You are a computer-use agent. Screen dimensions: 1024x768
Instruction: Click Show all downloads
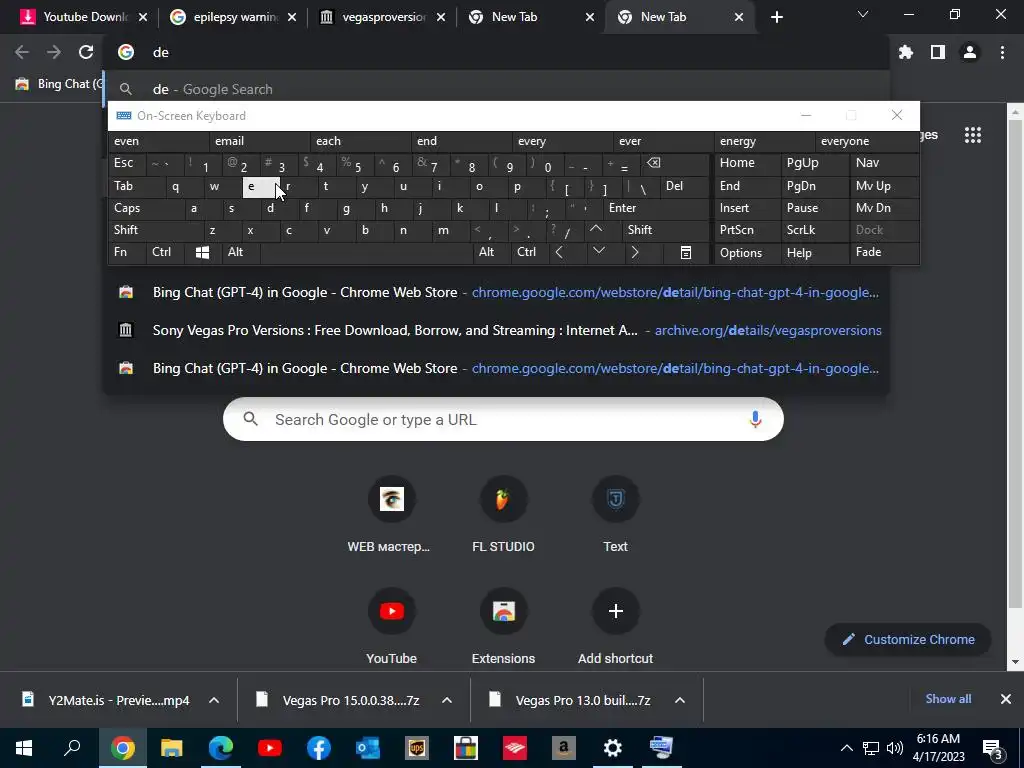[x=948, y=699]
